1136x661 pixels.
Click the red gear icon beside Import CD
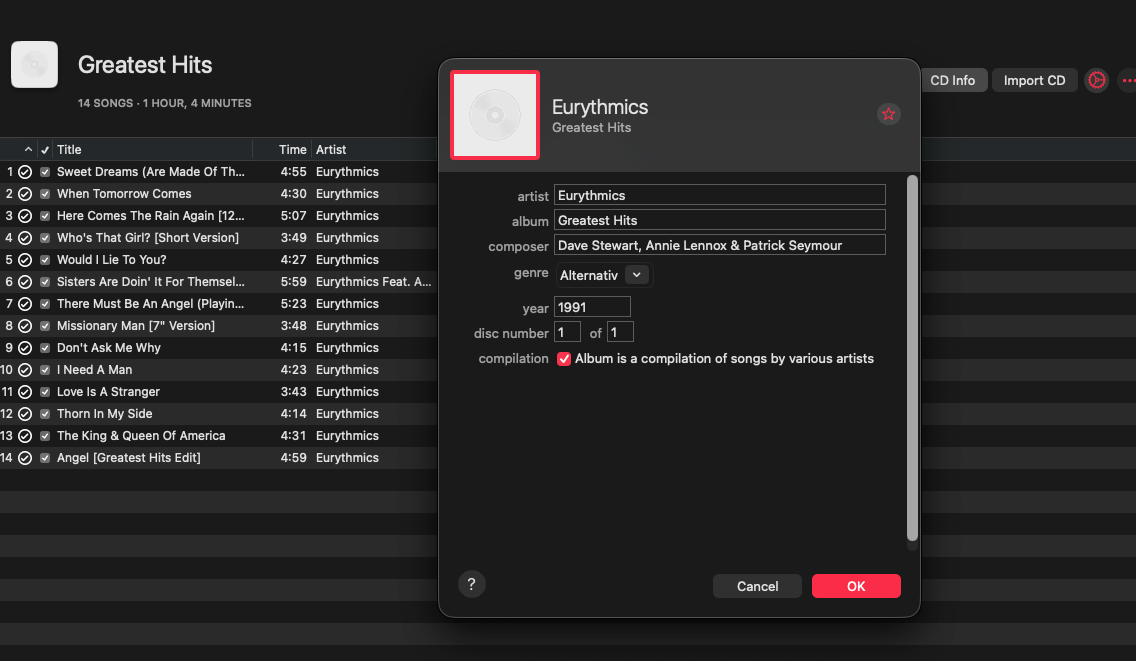[1096, 80]
